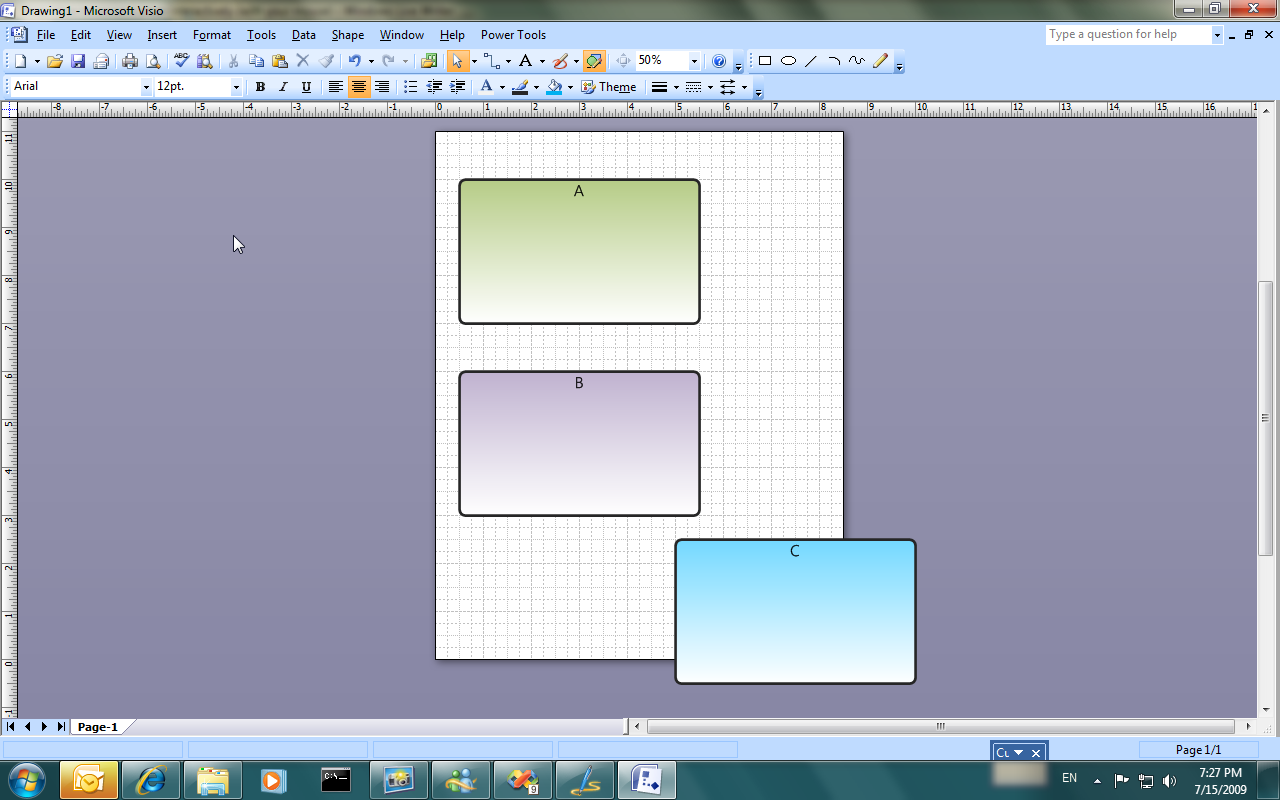Pick the Pencil drawing tool
Image resolution: width=1280 pixels, height=800 pixels.
(x=880, y=61)
